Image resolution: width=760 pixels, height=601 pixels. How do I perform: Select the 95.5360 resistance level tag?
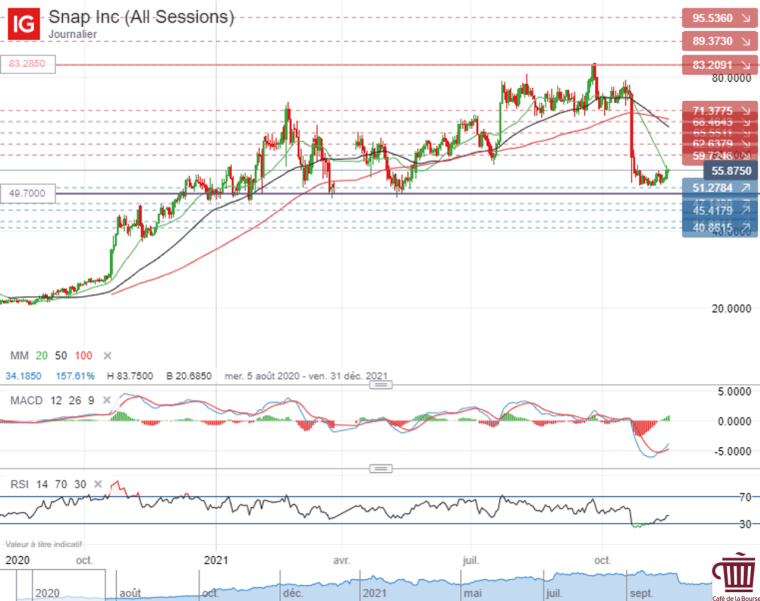click(719, 18)
